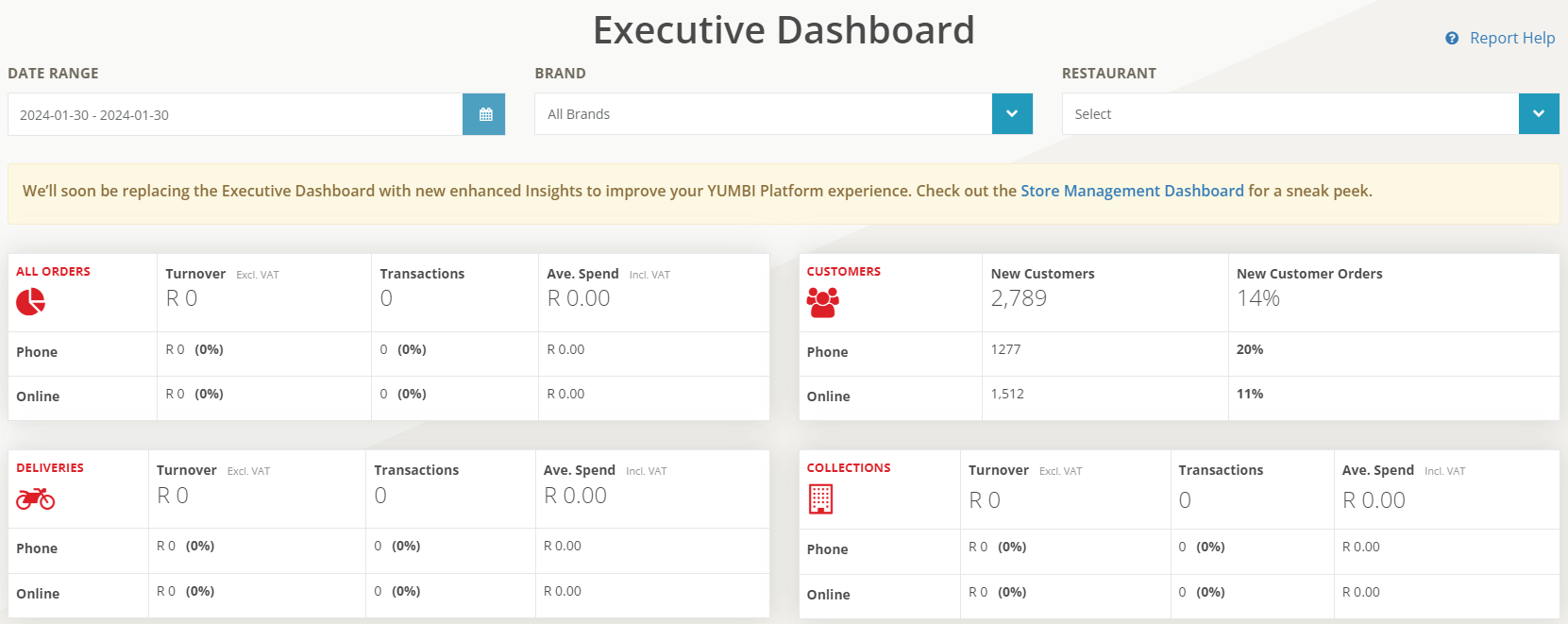Select the ALL ORDERS section heading
This screenshot has height=624, width=1568.
coord(53,272)
